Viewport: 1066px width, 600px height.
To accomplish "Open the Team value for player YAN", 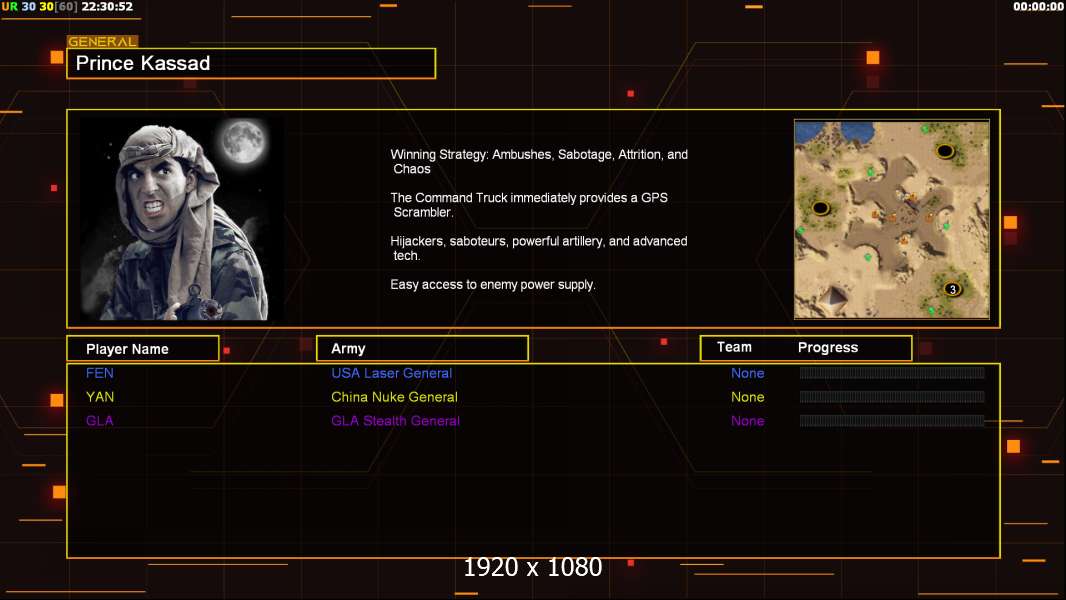I will (747, 397).
